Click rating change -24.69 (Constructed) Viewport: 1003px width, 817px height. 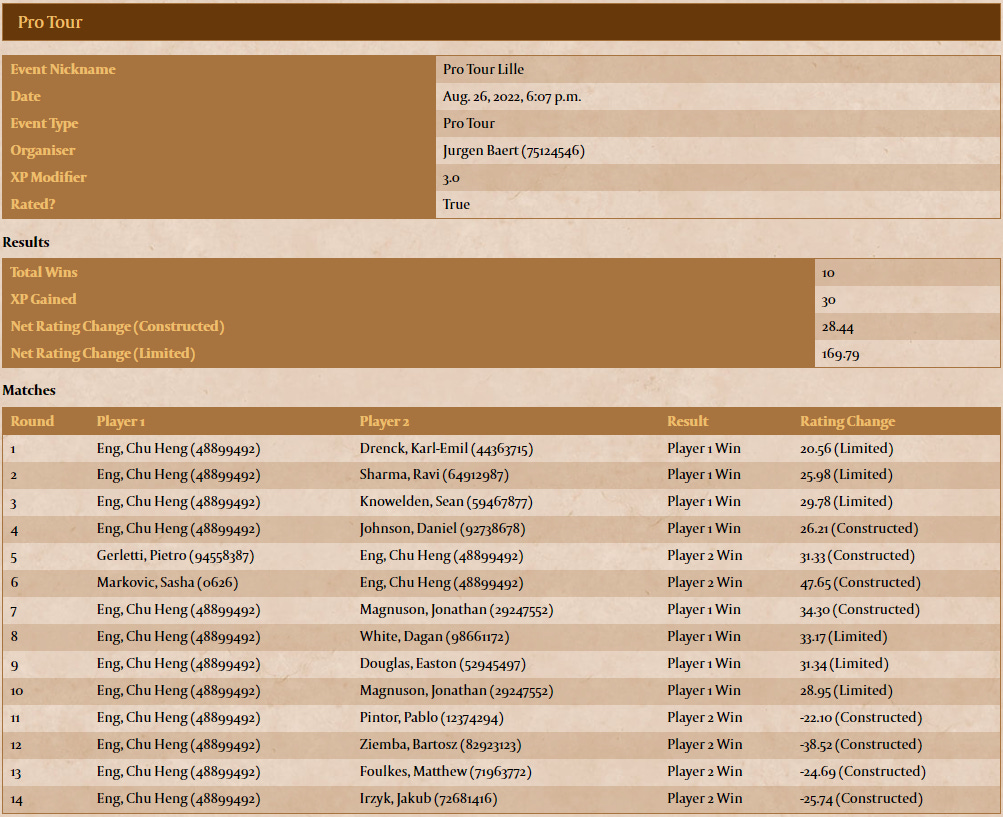pyautogui.click(x=863, y=772)
